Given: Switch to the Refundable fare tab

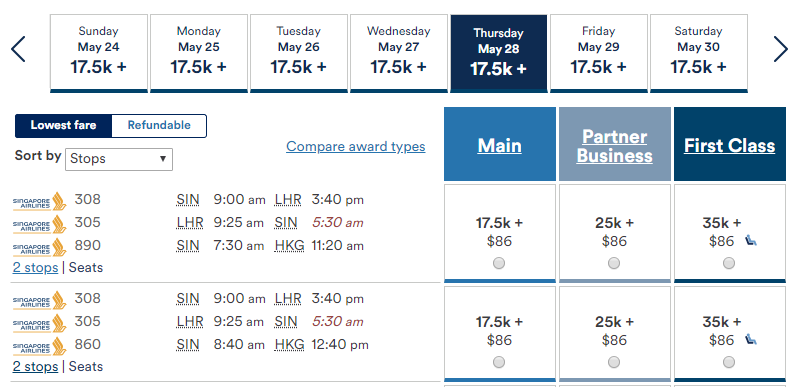Looking at the screenshot, I should 159,125.
